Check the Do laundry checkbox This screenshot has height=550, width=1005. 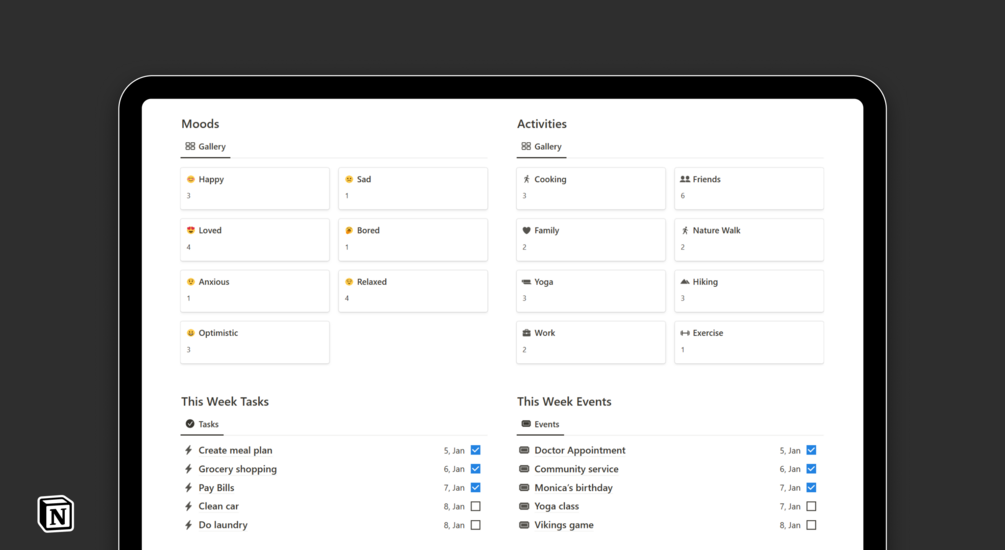point(476,524)
